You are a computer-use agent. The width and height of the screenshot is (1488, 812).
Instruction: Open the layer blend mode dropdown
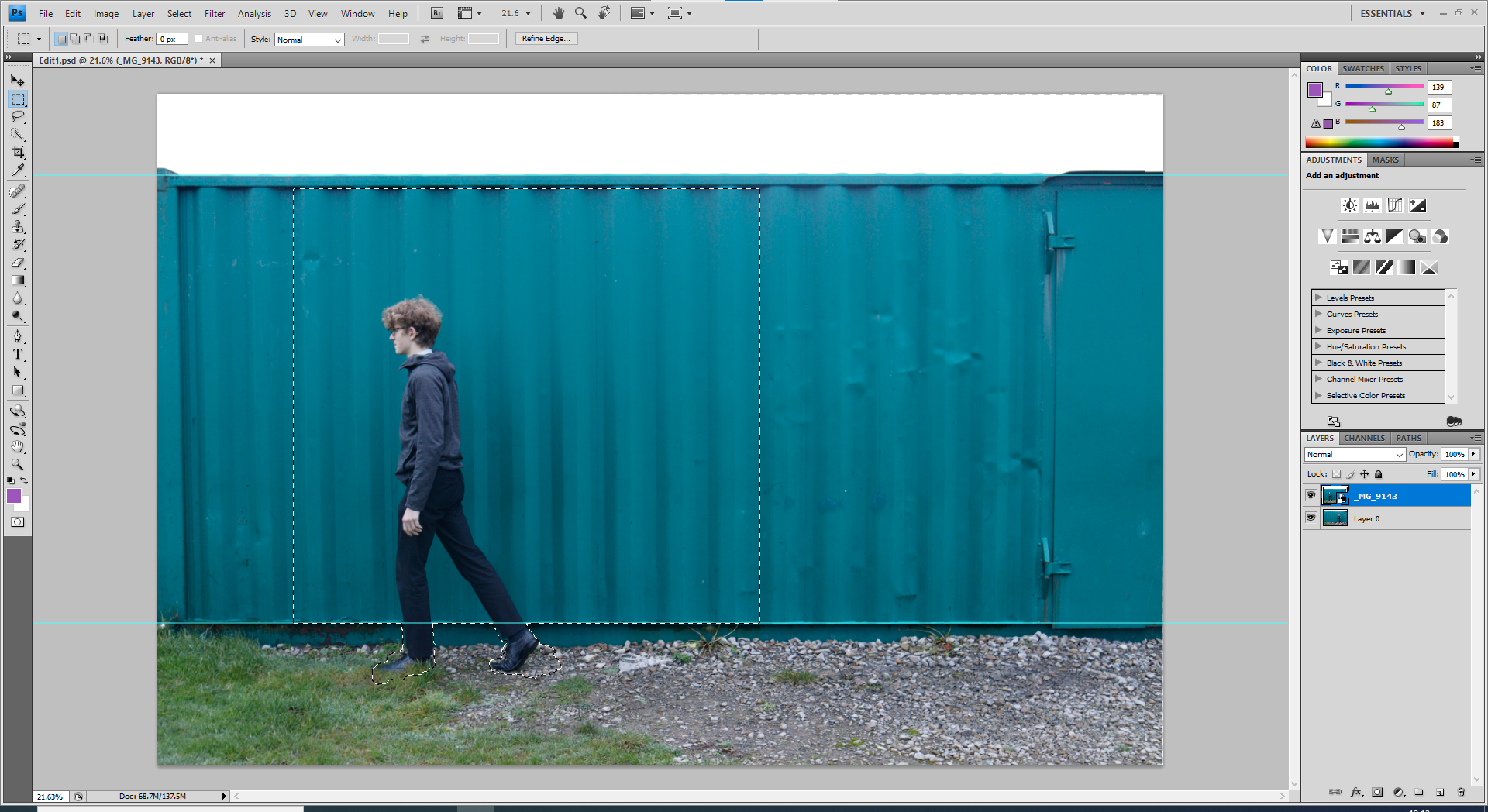point(1355,455)
